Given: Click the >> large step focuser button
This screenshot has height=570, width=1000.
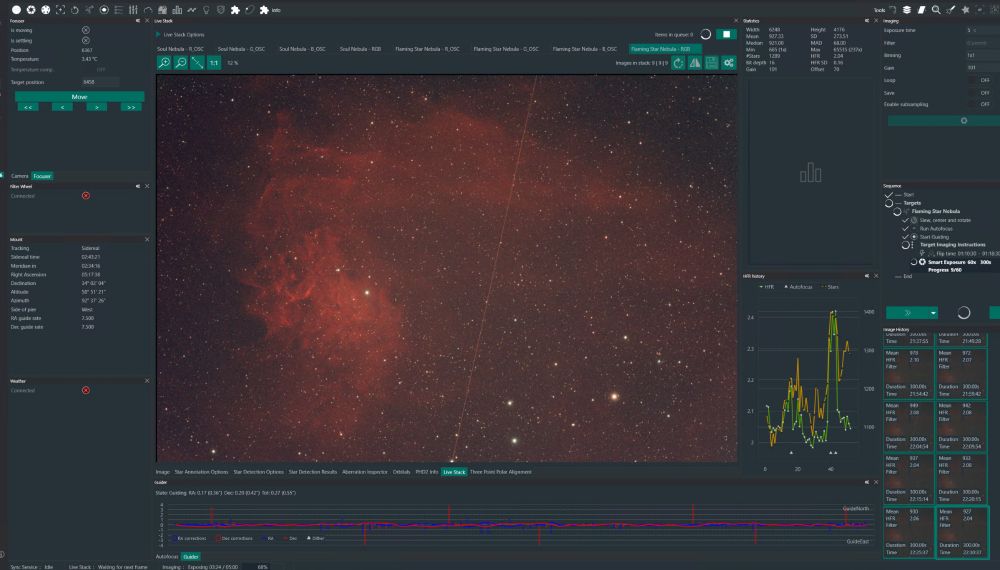Looking at the screenshot, I should tap(131, 107).
